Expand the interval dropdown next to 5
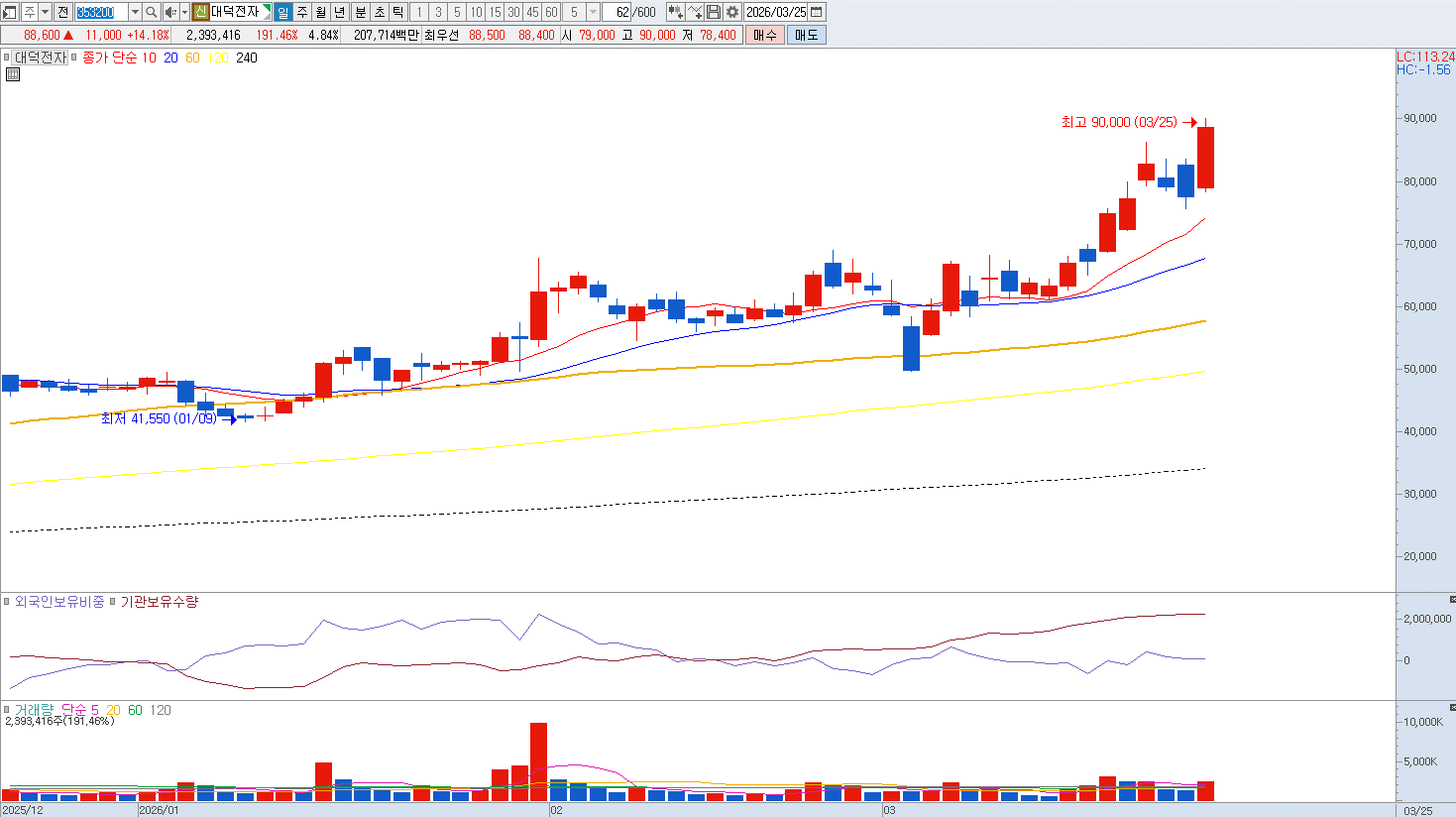Viewport: 1456px width, 817px height. 593,12
